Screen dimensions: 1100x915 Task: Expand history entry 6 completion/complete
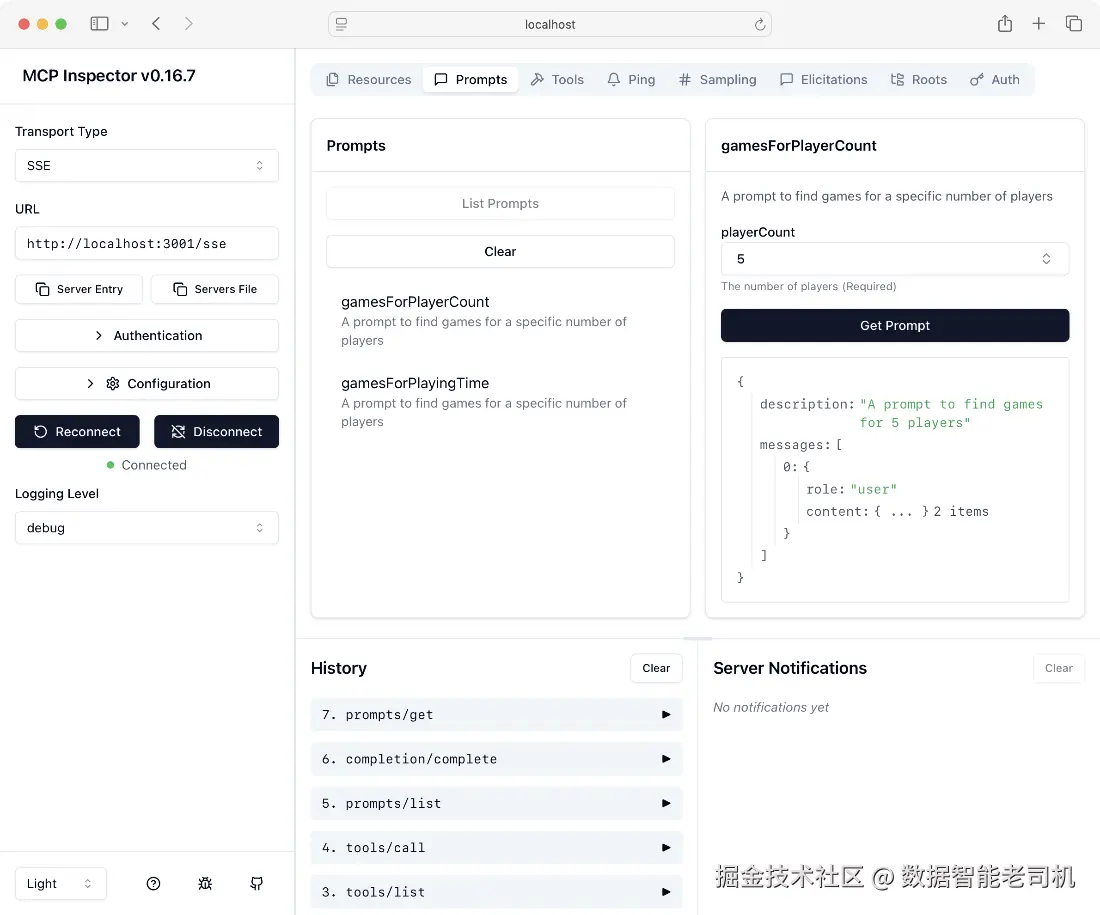496,759
